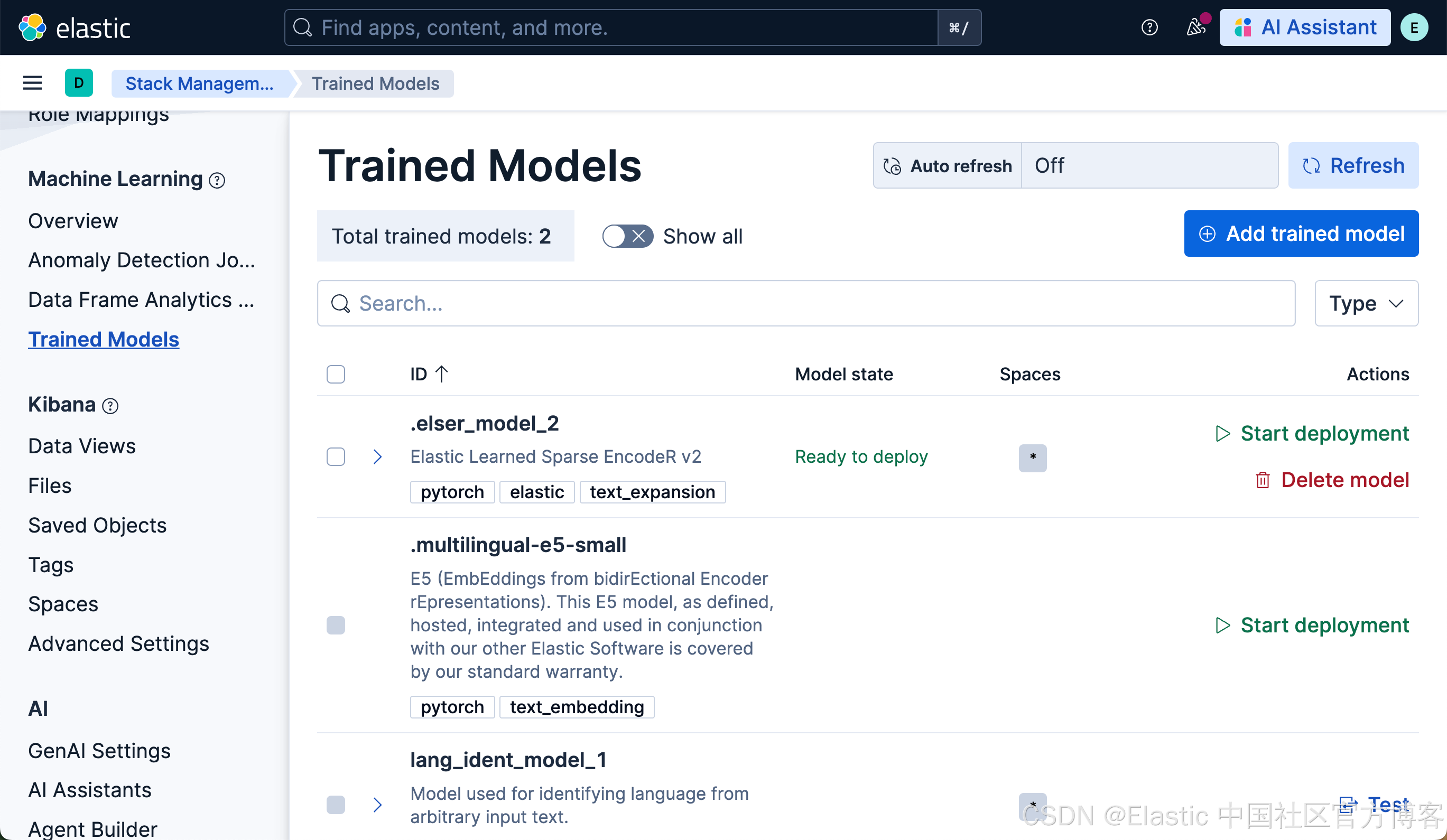
Task: Check the select-all checkbox in table header
Action: click(x=336, y=375)
